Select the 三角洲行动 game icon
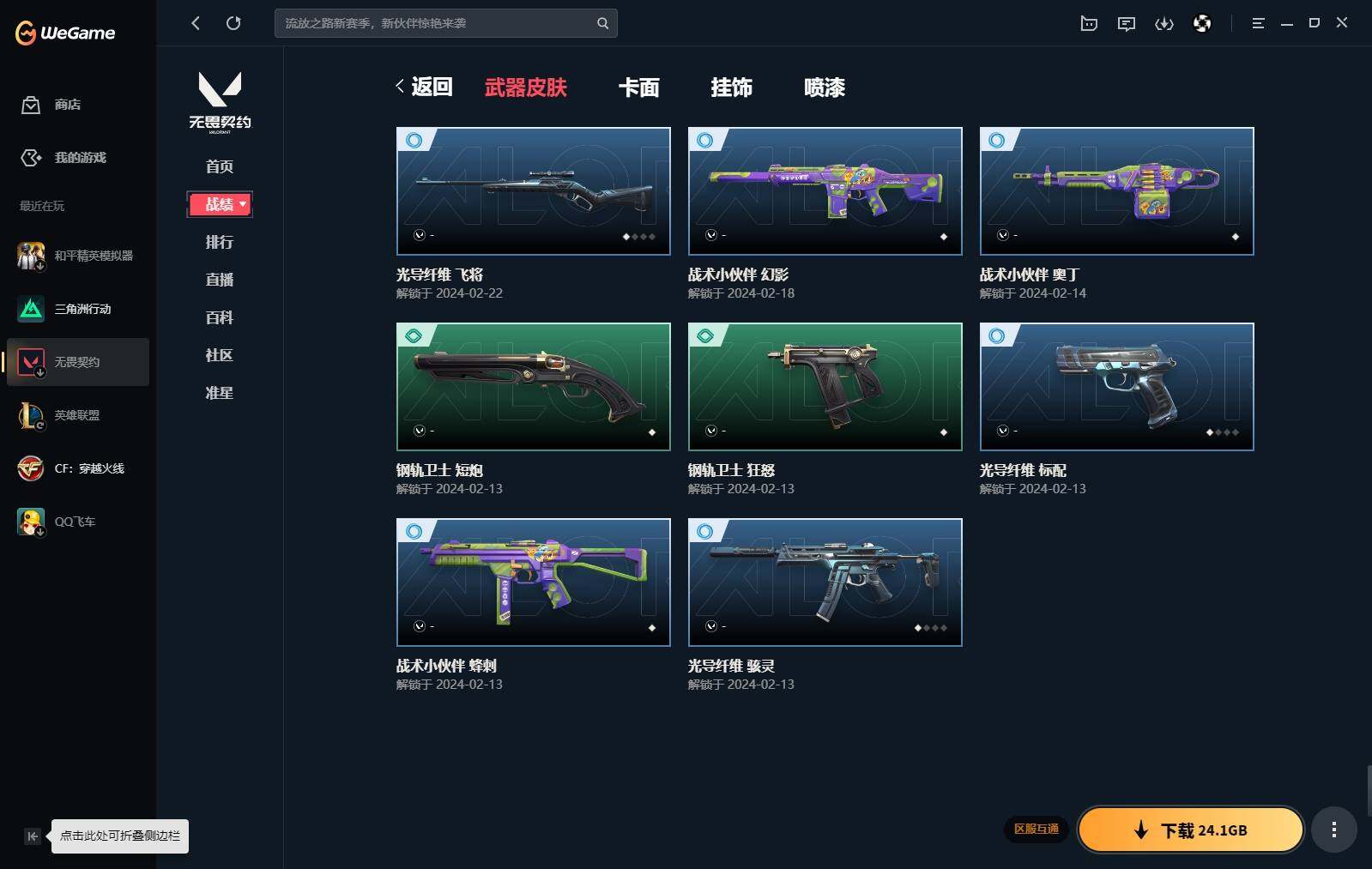 pyautogui.click(x=31, y=309)
